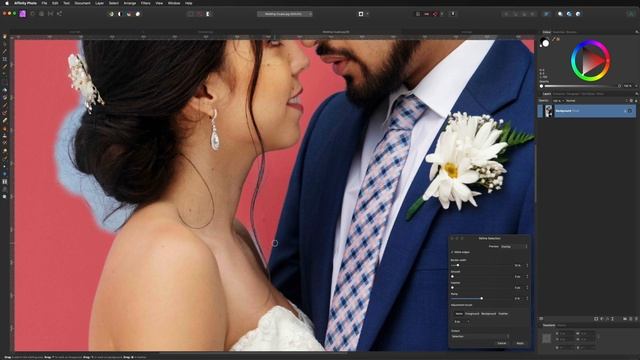This screenshot has width=640, height=360.
Task: Open the View menu
Action: click(159, 3)
